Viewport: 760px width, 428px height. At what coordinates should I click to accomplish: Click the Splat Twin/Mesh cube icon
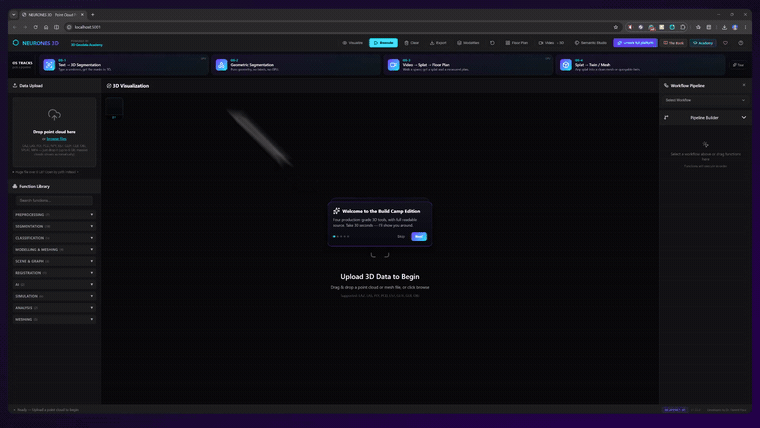click(x=566, y=64)
